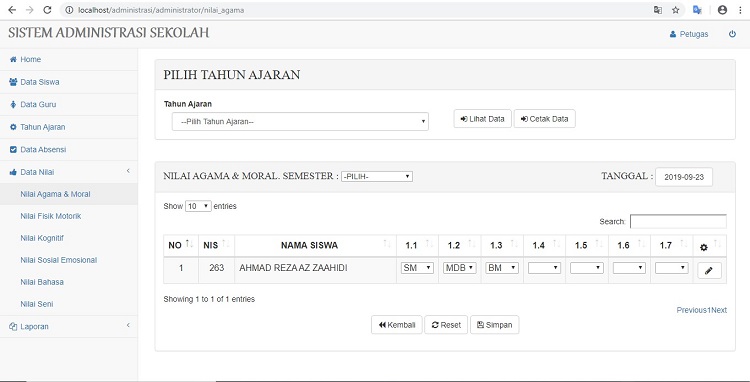Open Nilai Sosial Emosional submenu
Viewport: 750px width, 382px height.
point(69,260)
